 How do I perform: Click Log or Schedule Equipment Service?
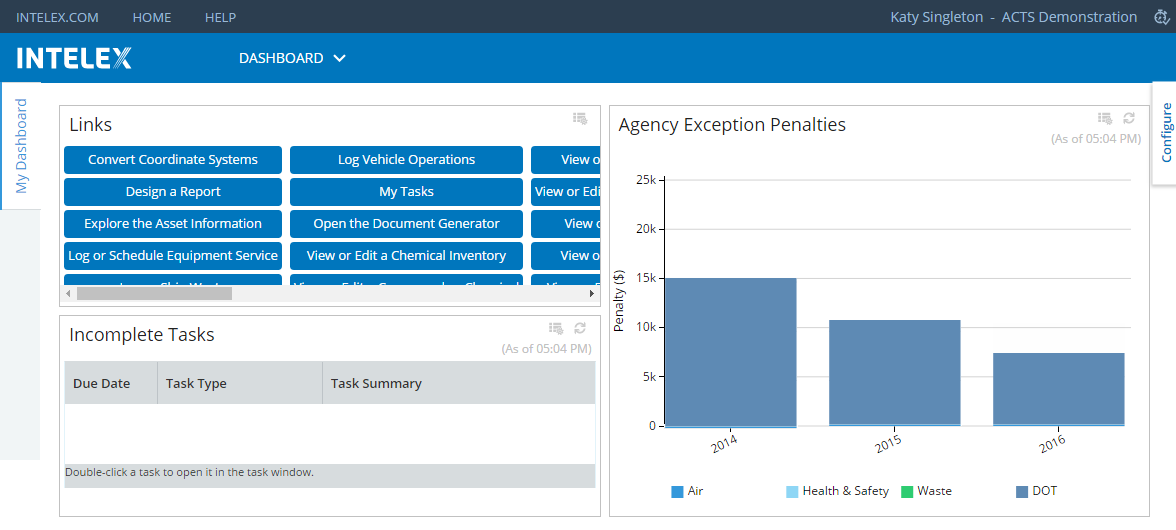(173, 256)
